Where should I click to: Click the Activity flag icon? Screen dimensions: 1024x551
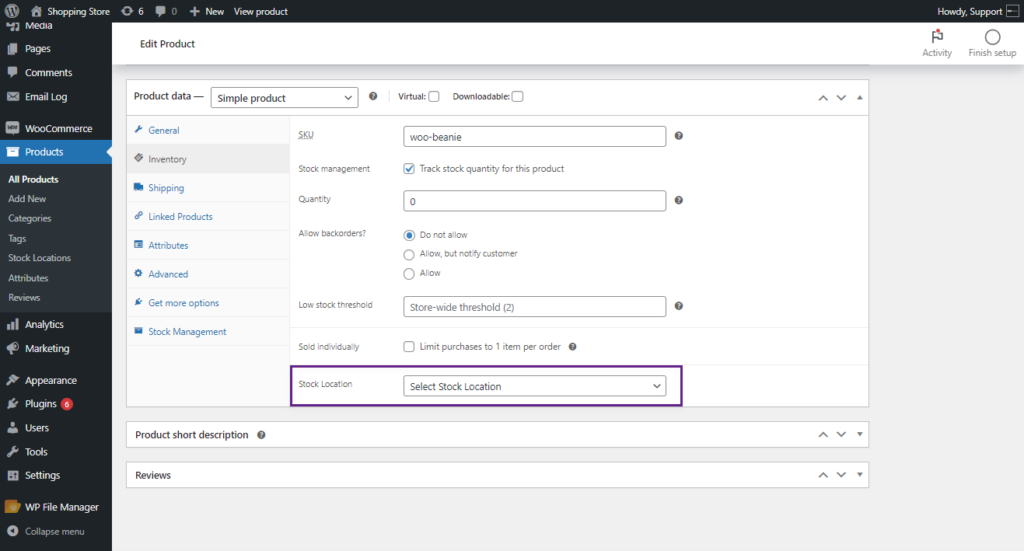coord(937,37)
